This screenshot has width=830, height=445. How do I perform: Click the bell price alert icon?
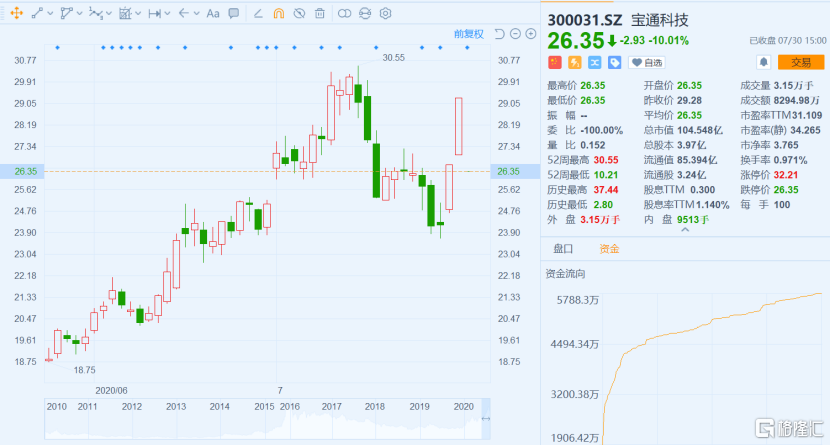763,62
